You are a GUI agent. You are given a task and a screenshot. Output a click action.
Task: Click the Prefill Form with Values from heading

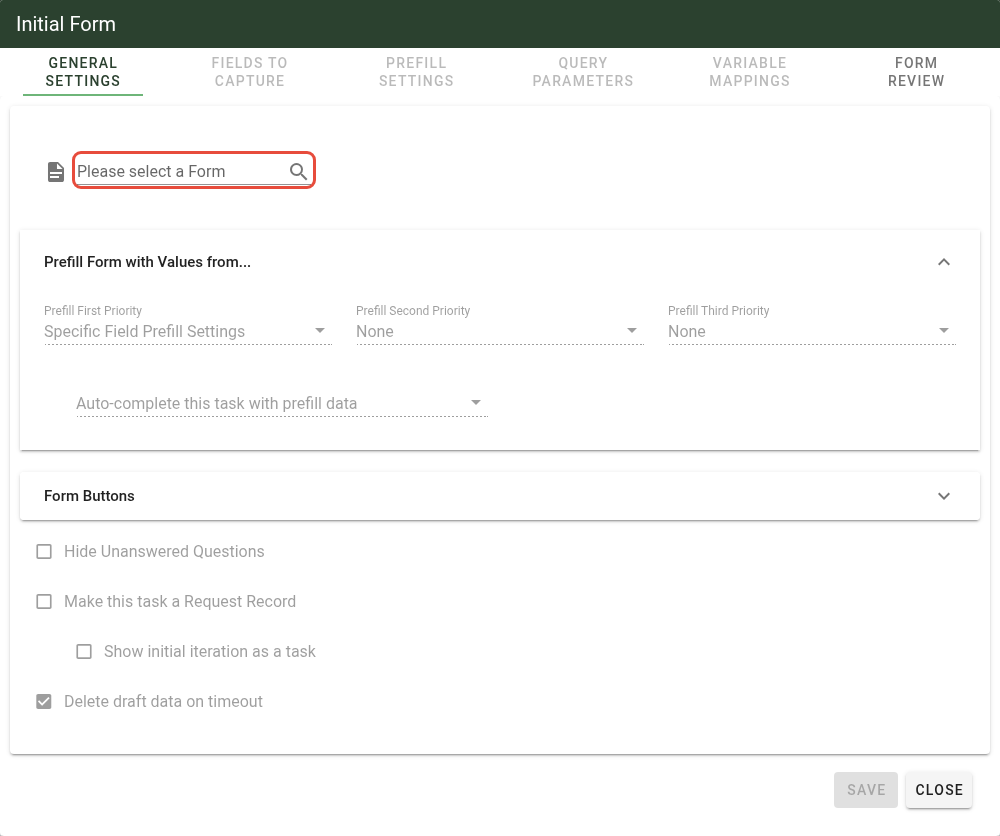point(147,262)
